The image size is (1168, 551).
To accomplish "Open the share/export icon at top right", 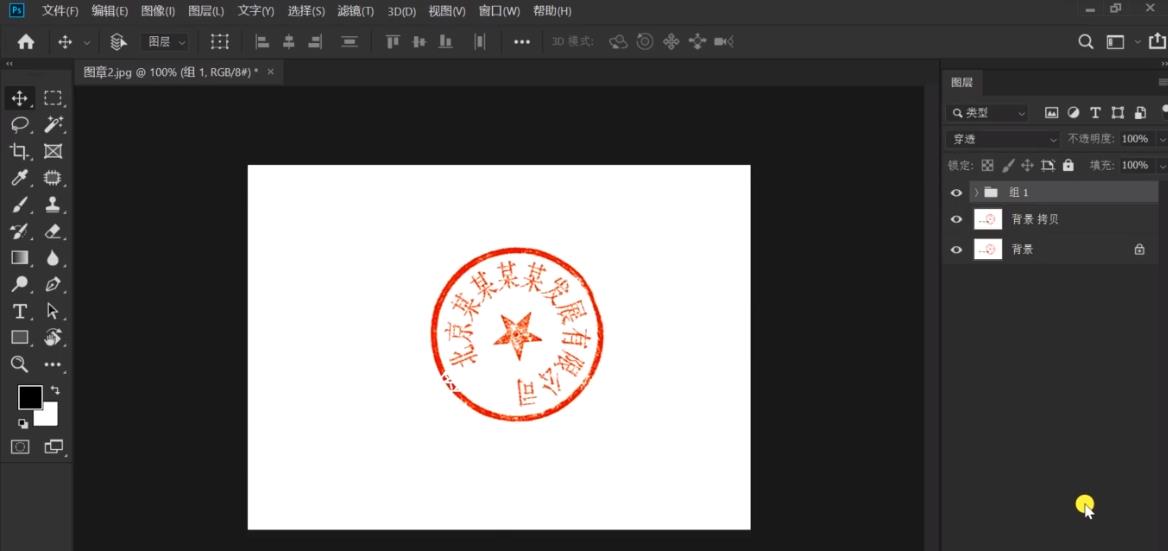I will click(x=1158, y=42).
